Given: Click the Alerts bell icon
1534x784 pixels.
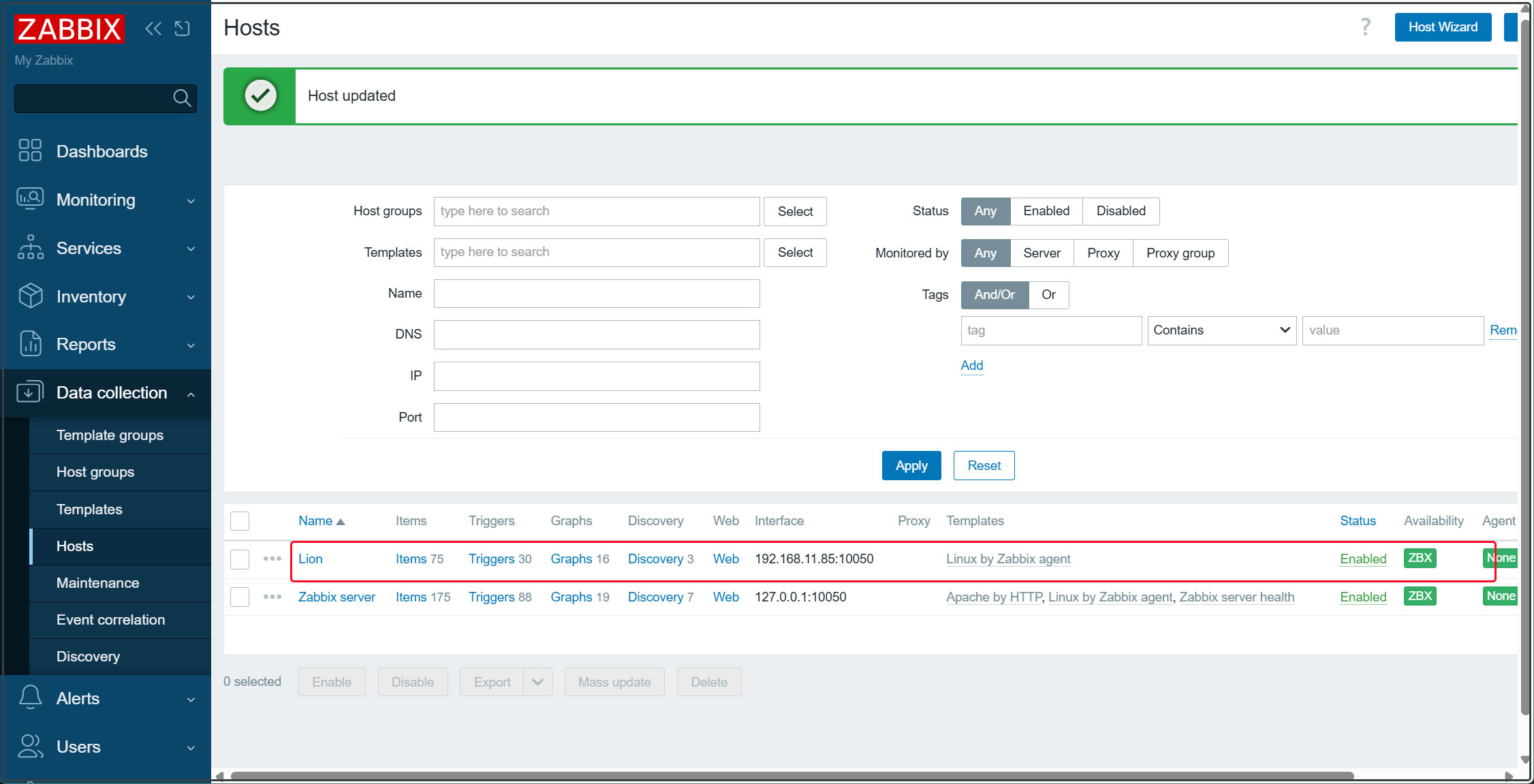Looking at the screenshot, I should [x=30, y=697].
